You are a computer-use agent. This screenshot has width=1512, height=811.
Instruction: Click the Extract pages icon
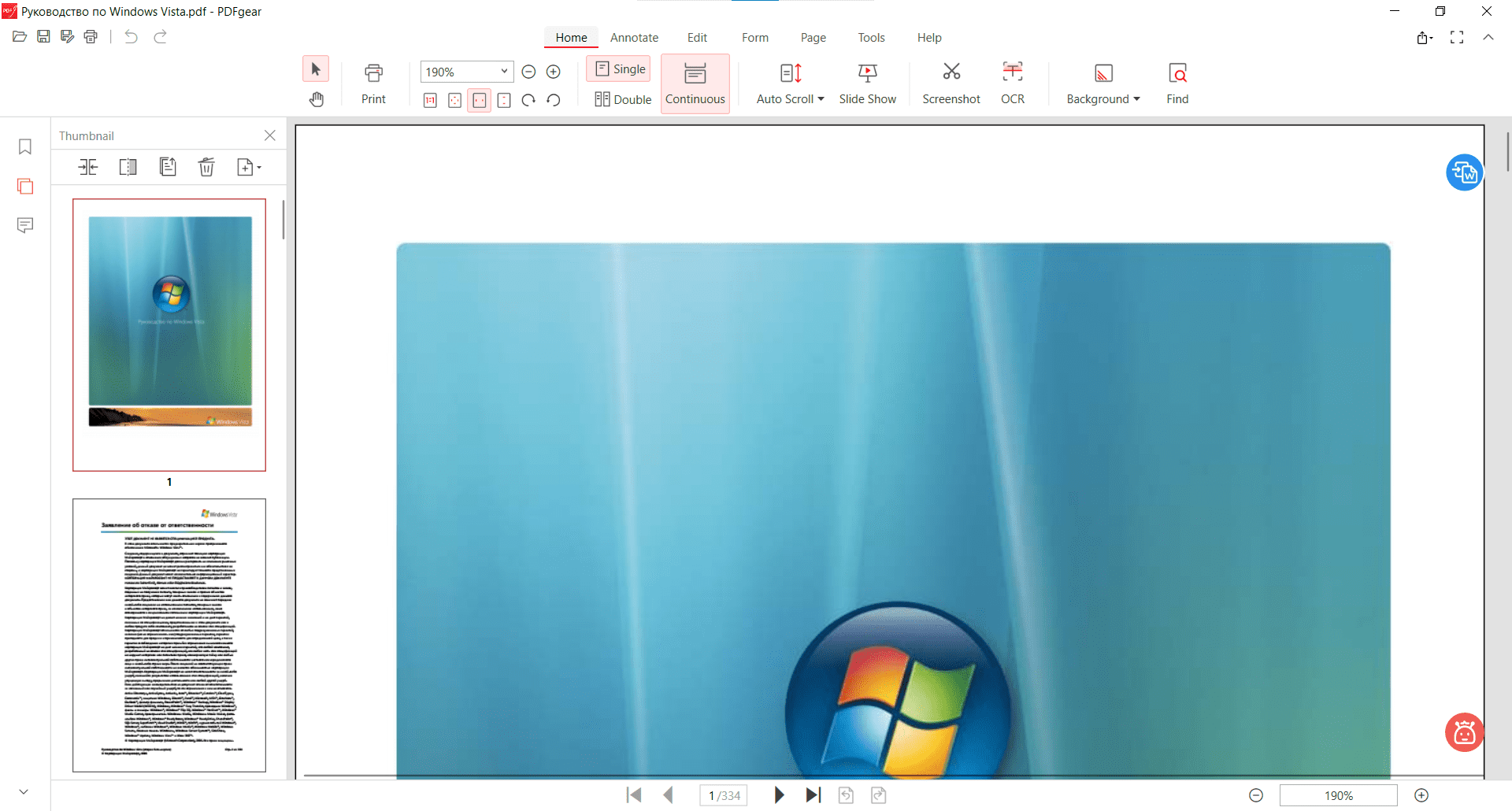pos(167,167)
